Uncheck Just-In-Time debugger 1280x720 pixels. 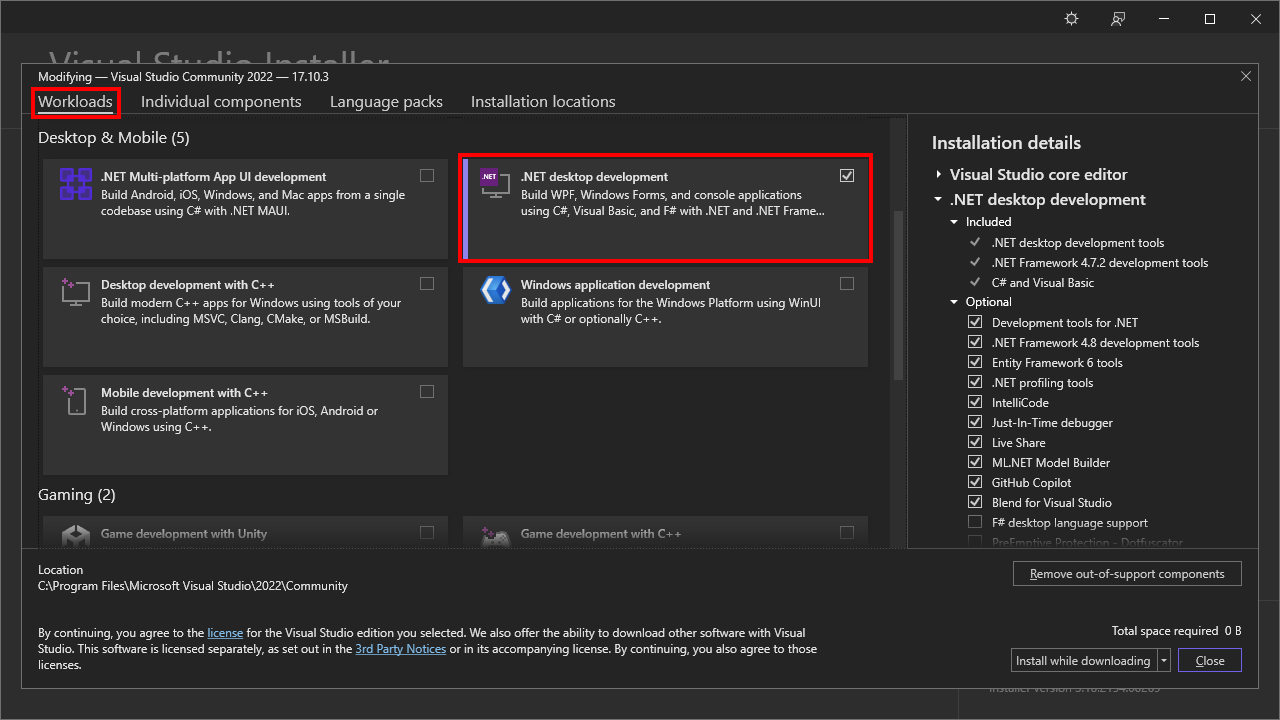point(975,422)
